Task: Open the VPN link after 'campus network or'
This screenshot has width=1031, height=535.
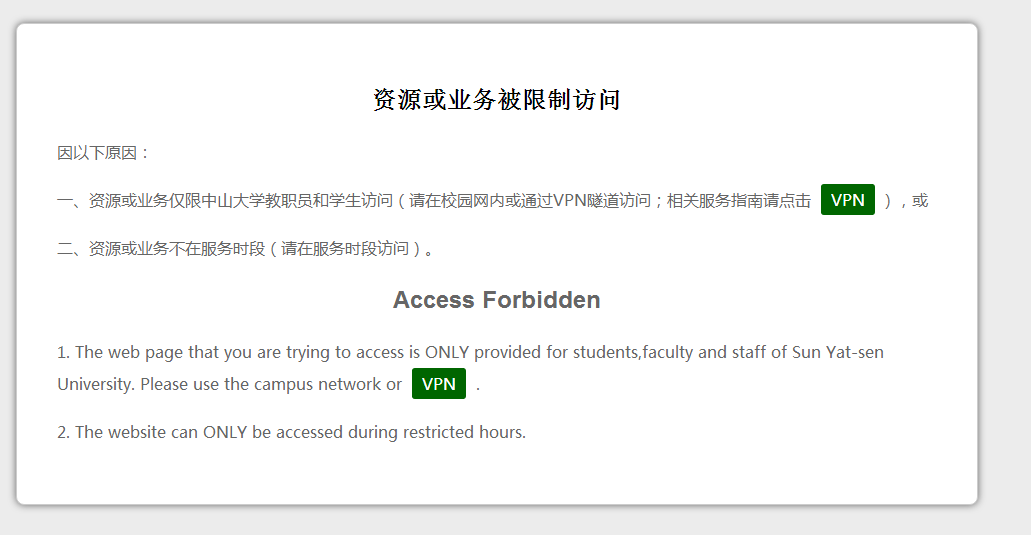Action: [439, 384]
